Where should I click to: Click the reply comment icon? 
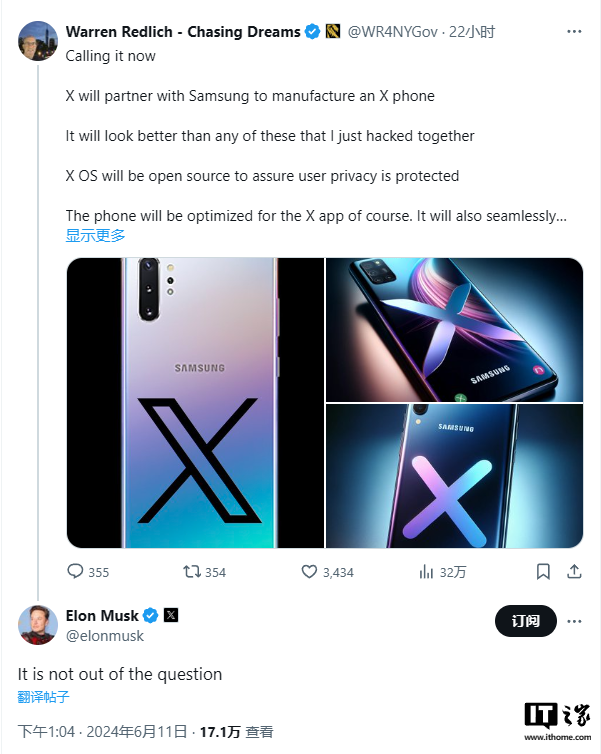[75, 572]
